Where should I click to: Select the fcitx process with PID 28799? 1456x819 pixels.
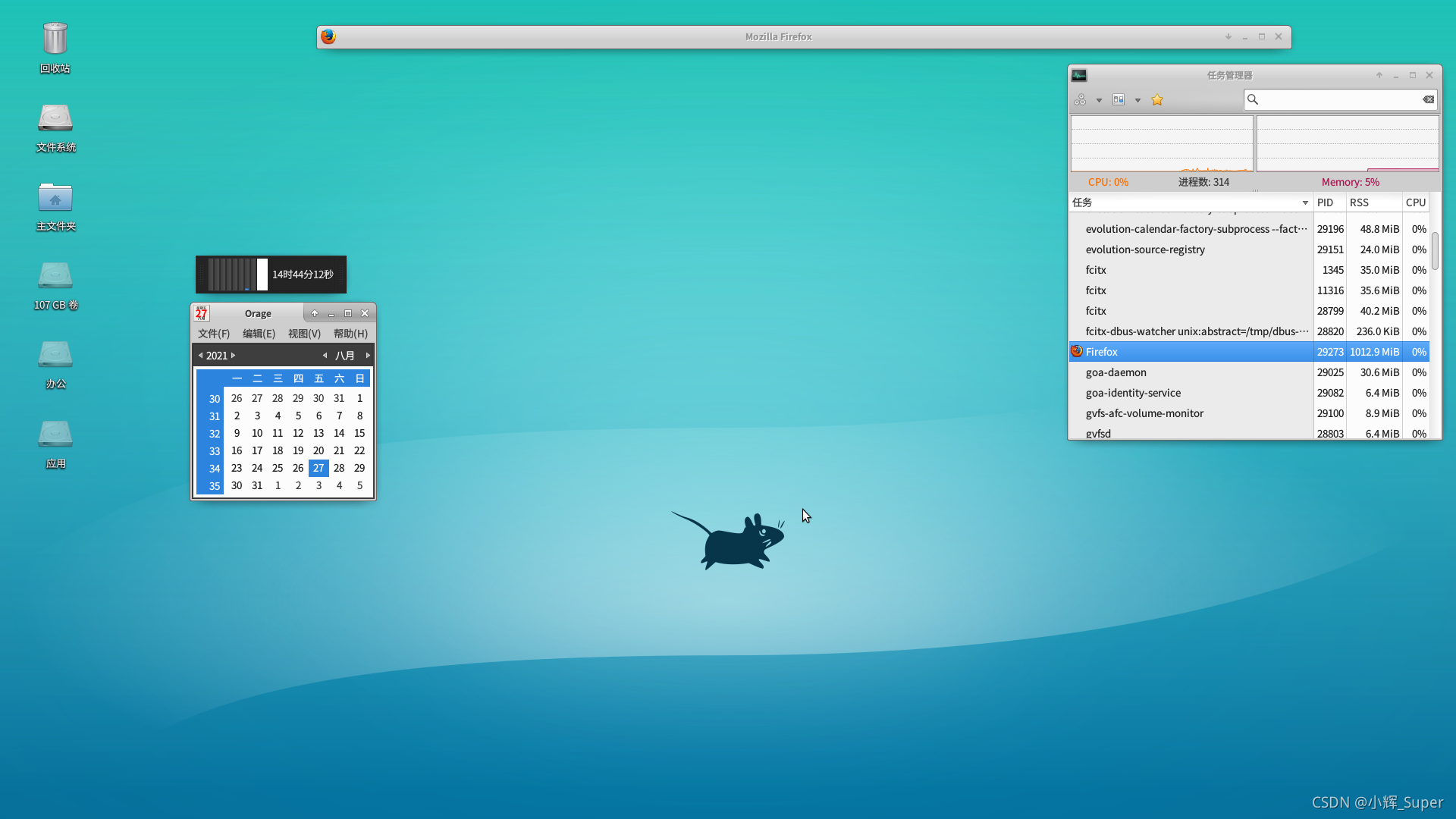pos(1249,311)
